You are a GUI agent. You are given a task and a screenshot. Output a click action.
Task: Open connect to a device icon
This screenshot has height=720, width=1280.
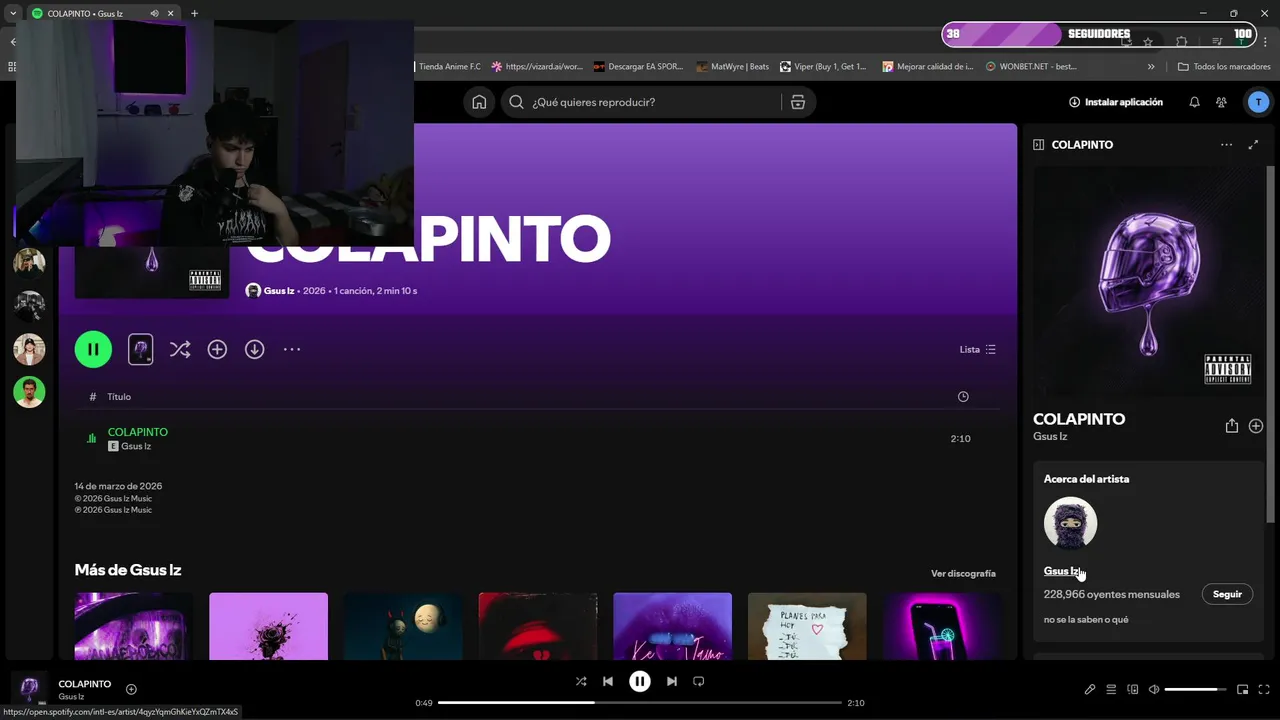(1133, 689)
